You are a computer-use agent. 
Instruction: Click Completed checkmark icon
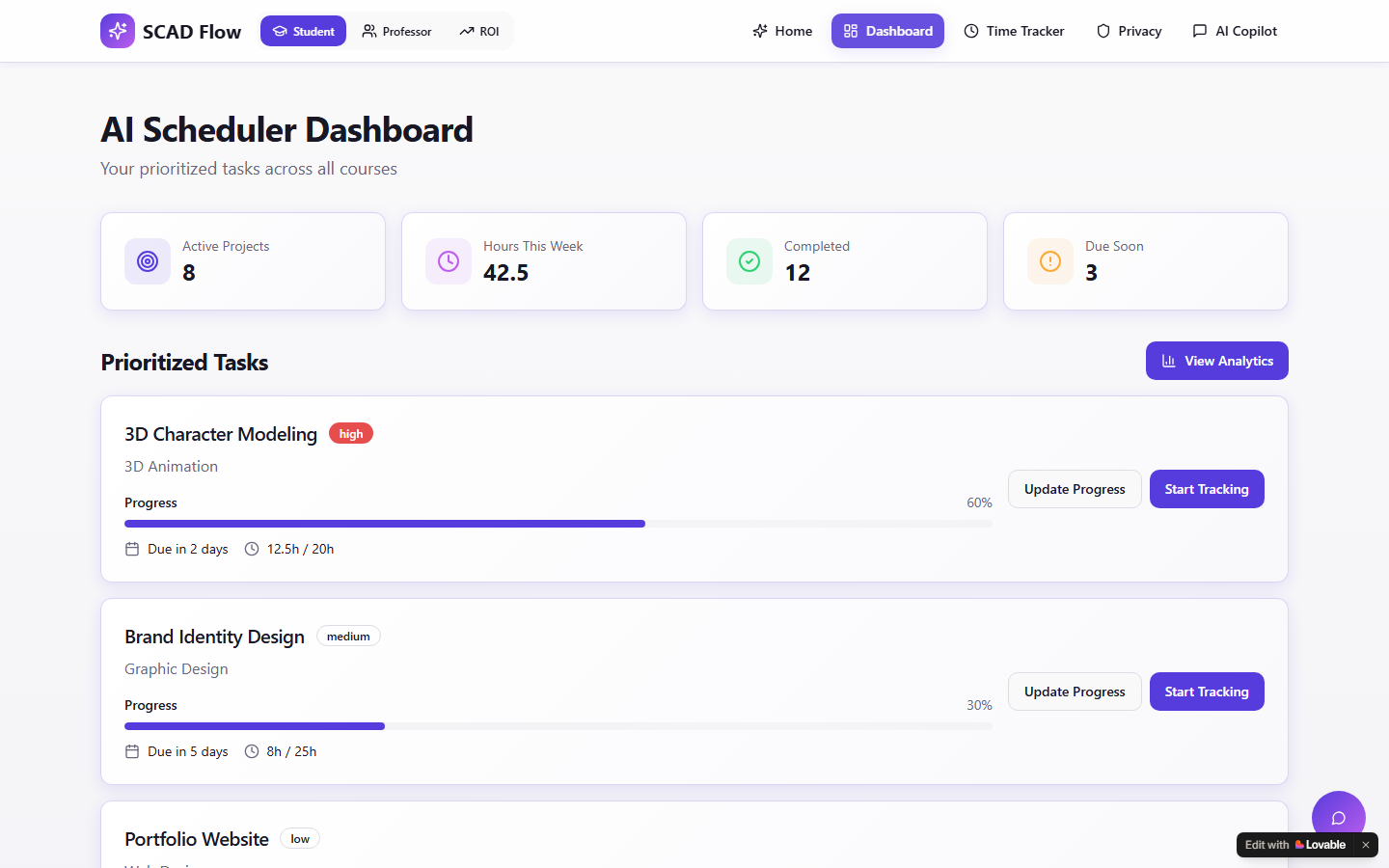pos(749,261)
